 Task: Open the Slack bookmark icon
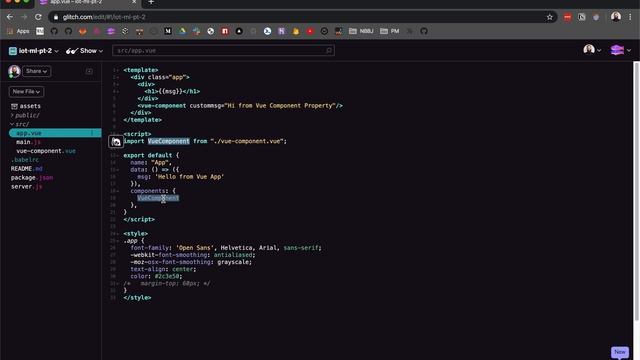[196, 31]
